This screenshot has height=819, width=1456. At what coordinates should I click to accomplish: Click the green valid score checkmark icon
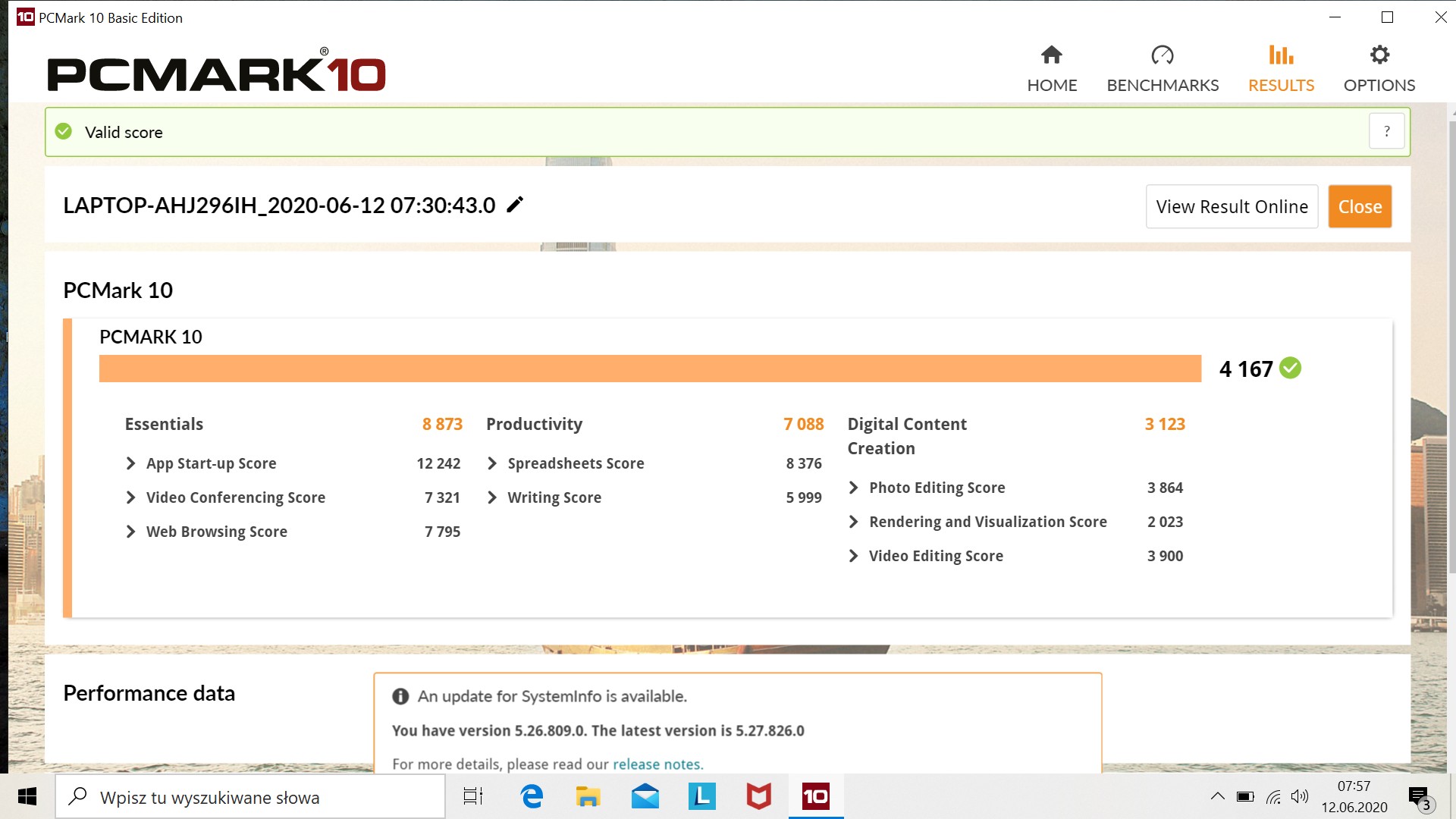pos(64,131)
